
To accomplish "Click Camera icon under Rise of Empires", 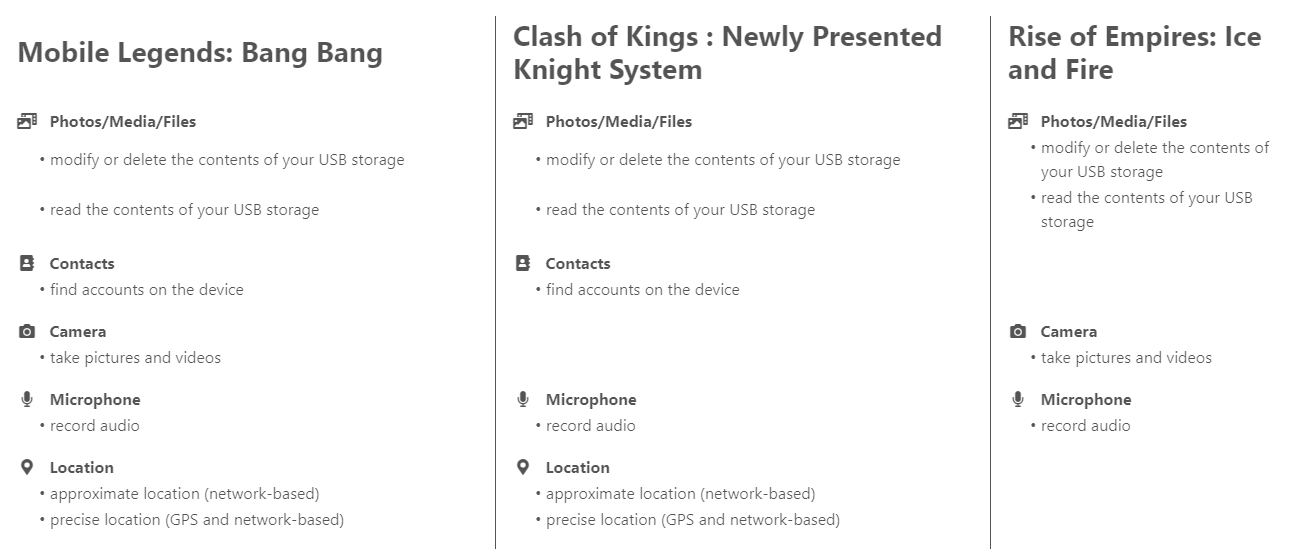I will pos(1018,332).
